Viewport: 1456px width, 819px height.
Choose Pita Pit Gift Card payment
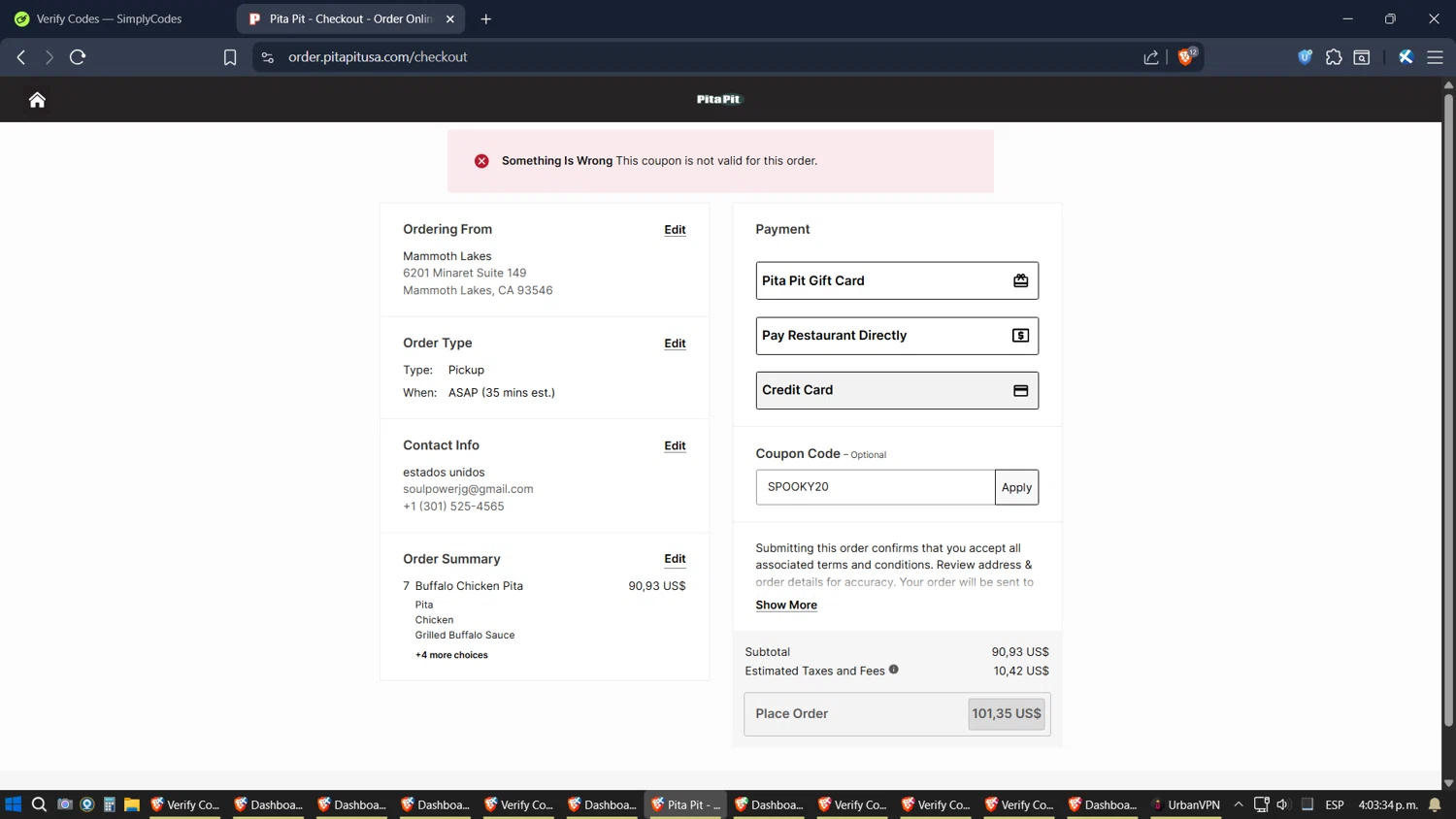897,280
